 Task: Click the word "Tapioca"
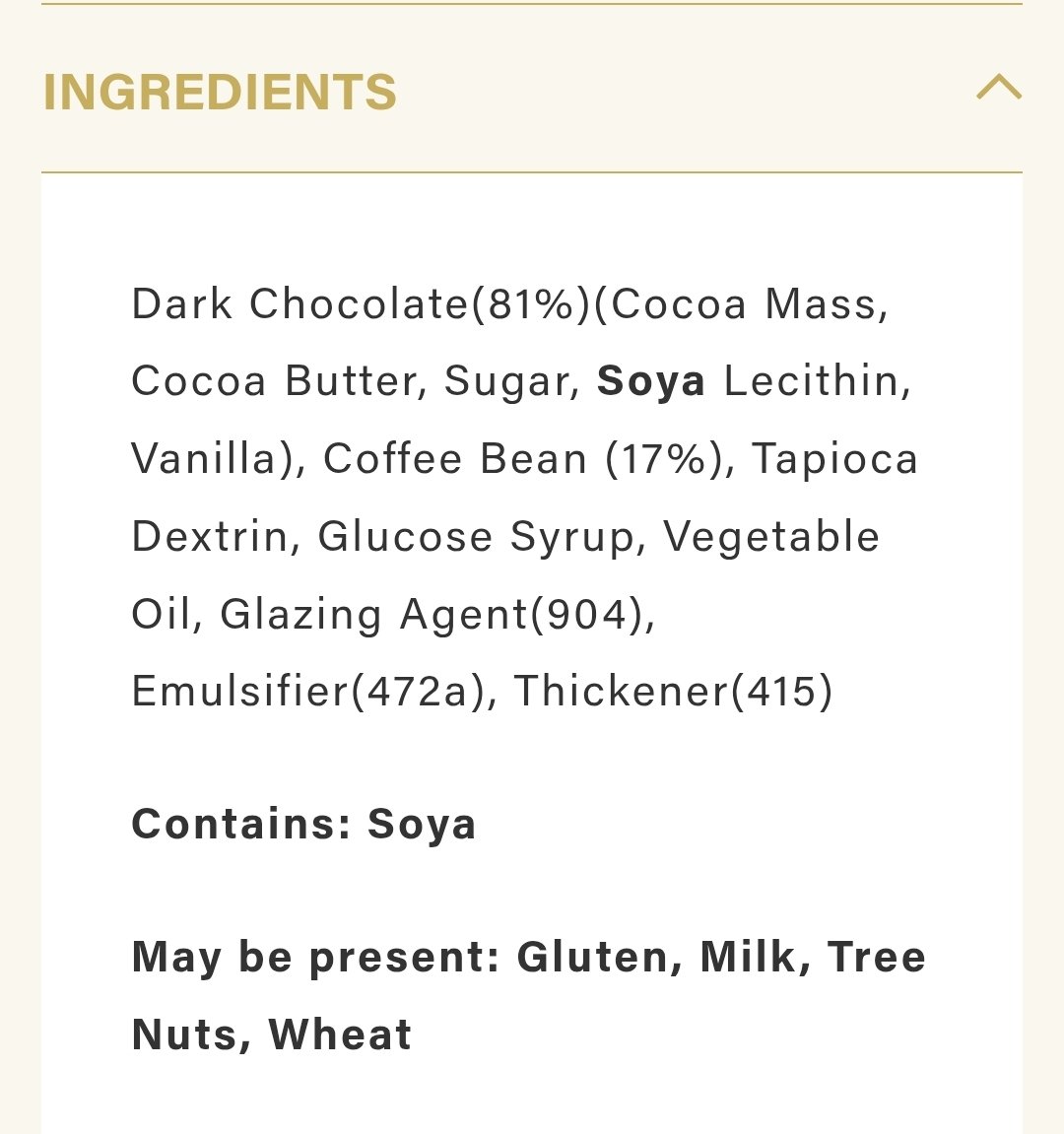click(x=834, y=459)
